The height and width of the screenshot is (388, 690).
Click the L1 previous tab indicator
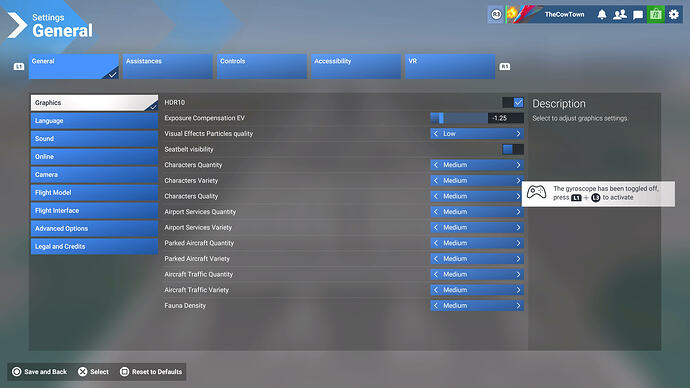[18, 66]
